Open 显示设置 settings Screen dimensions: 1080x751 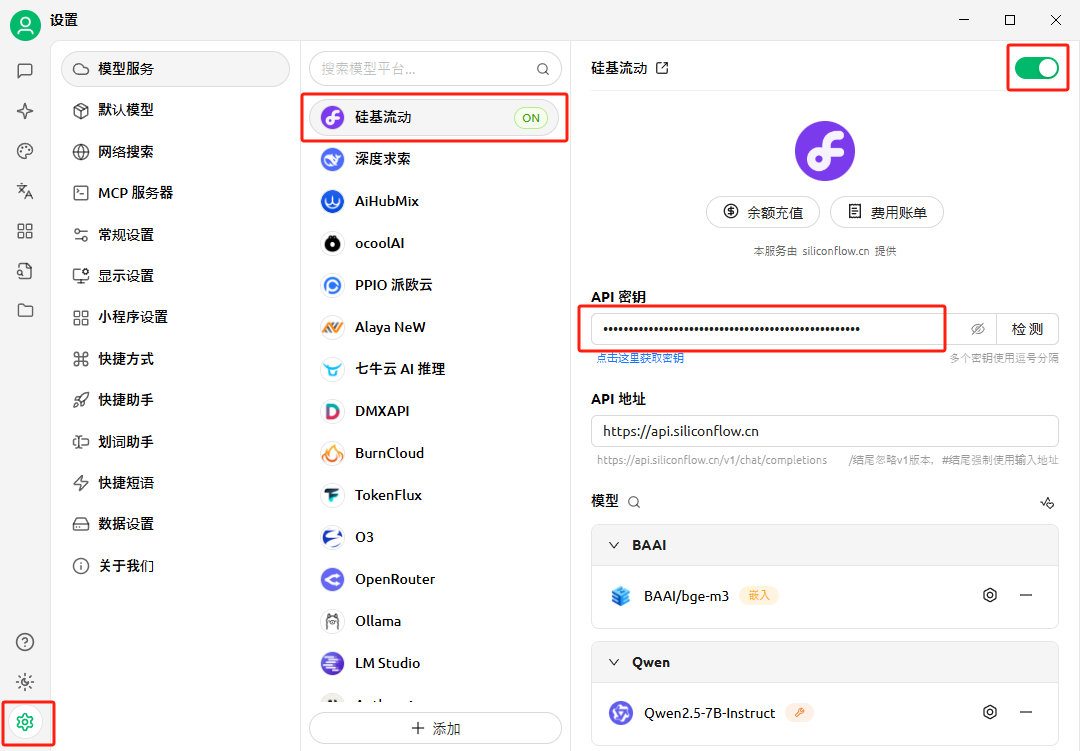coord(176,276)
